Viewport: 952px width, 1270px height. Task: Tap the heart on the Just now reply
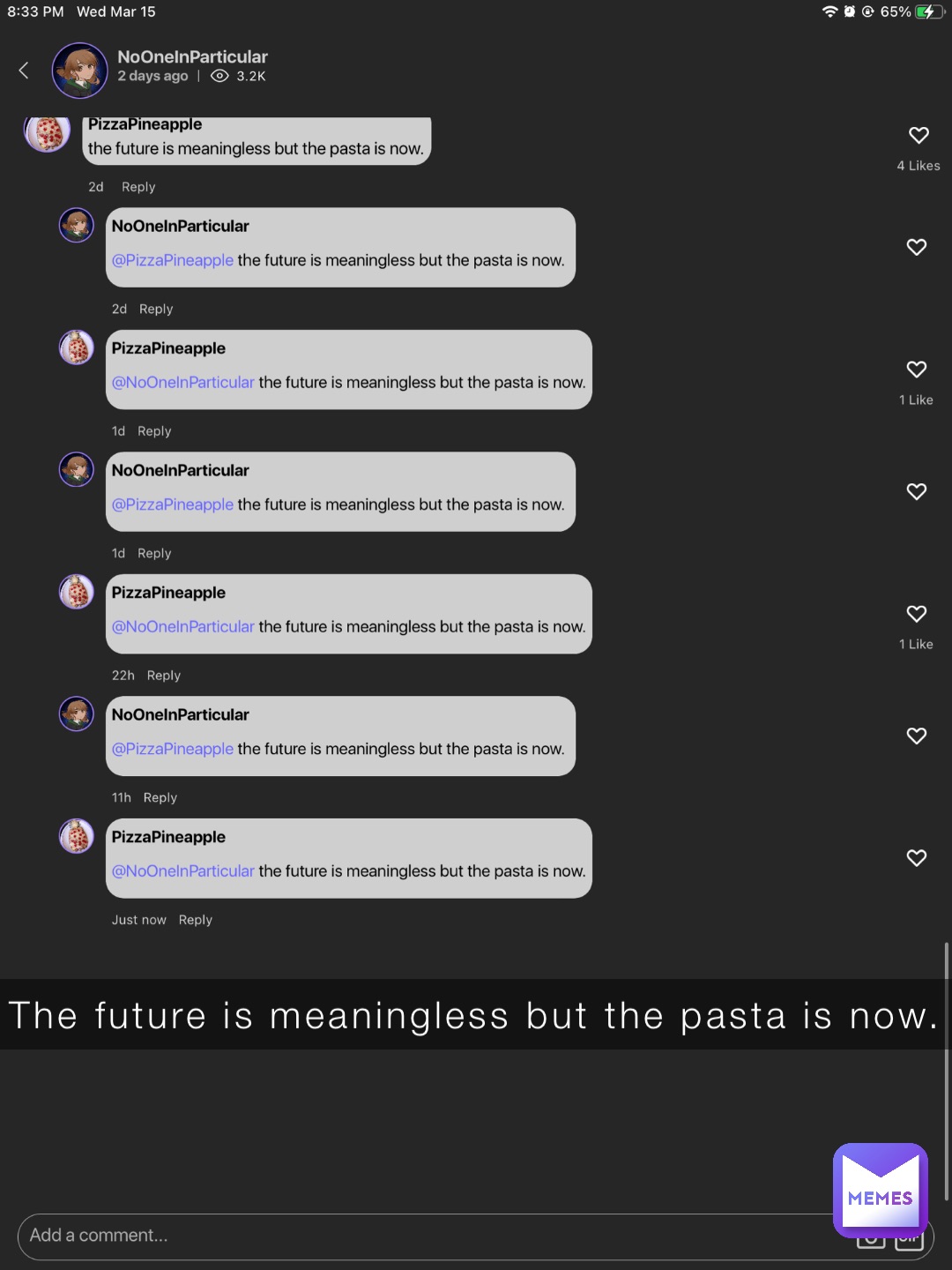pyautogui.click(x=916, y=857)
